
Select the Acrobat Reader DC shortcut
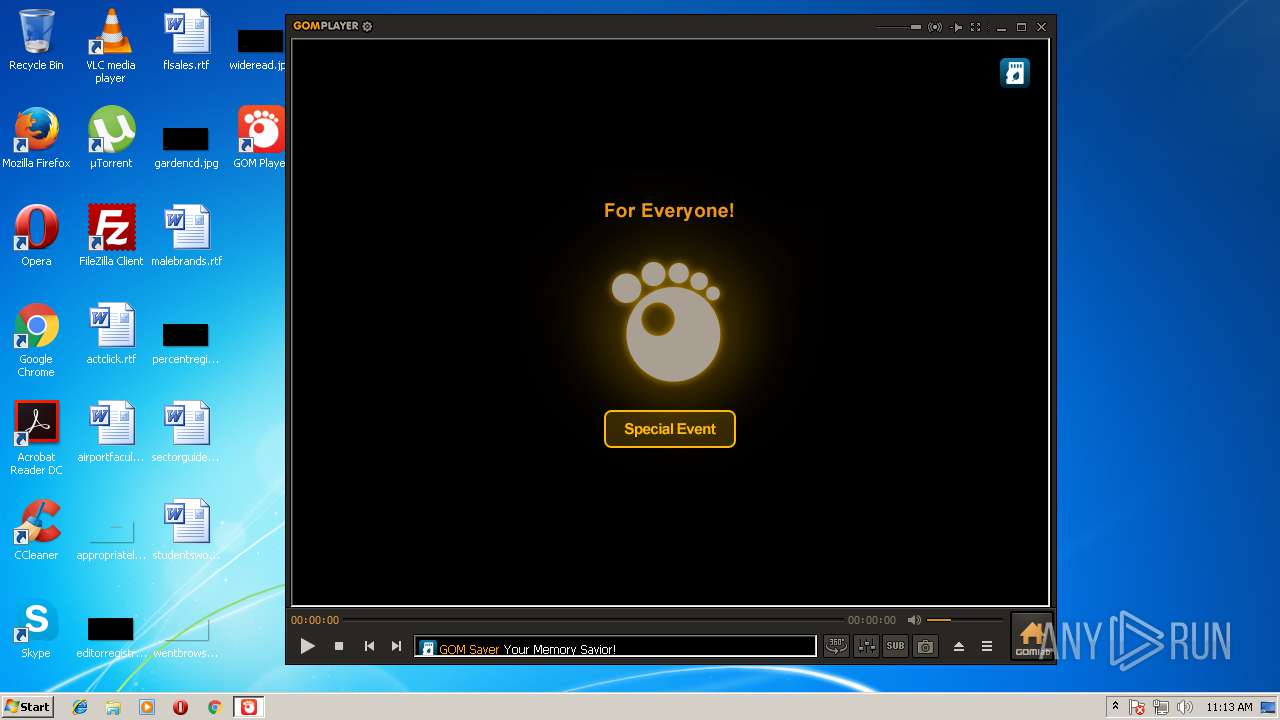pos(36,438)
